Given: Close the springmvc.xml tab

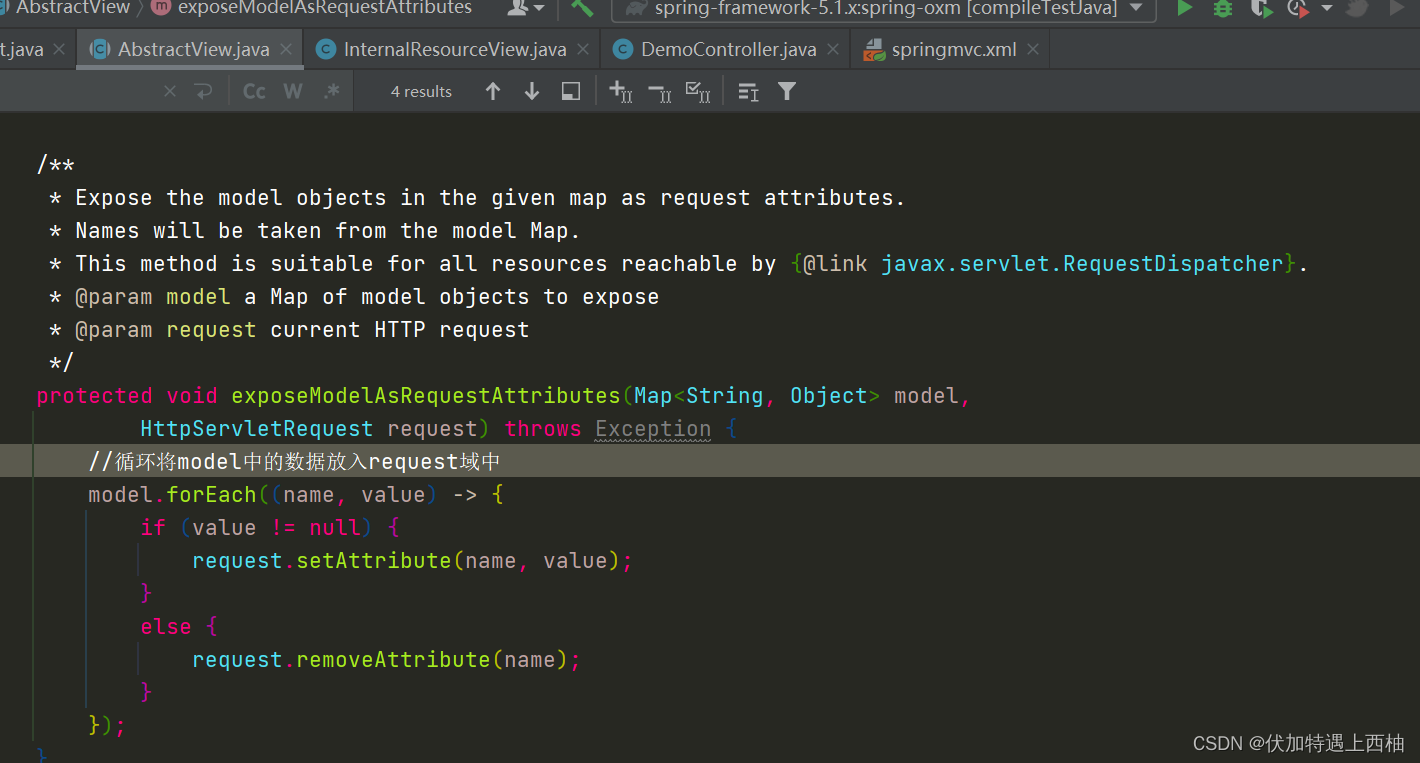Looking at the screenshot, I should (x=1033, y=49).
